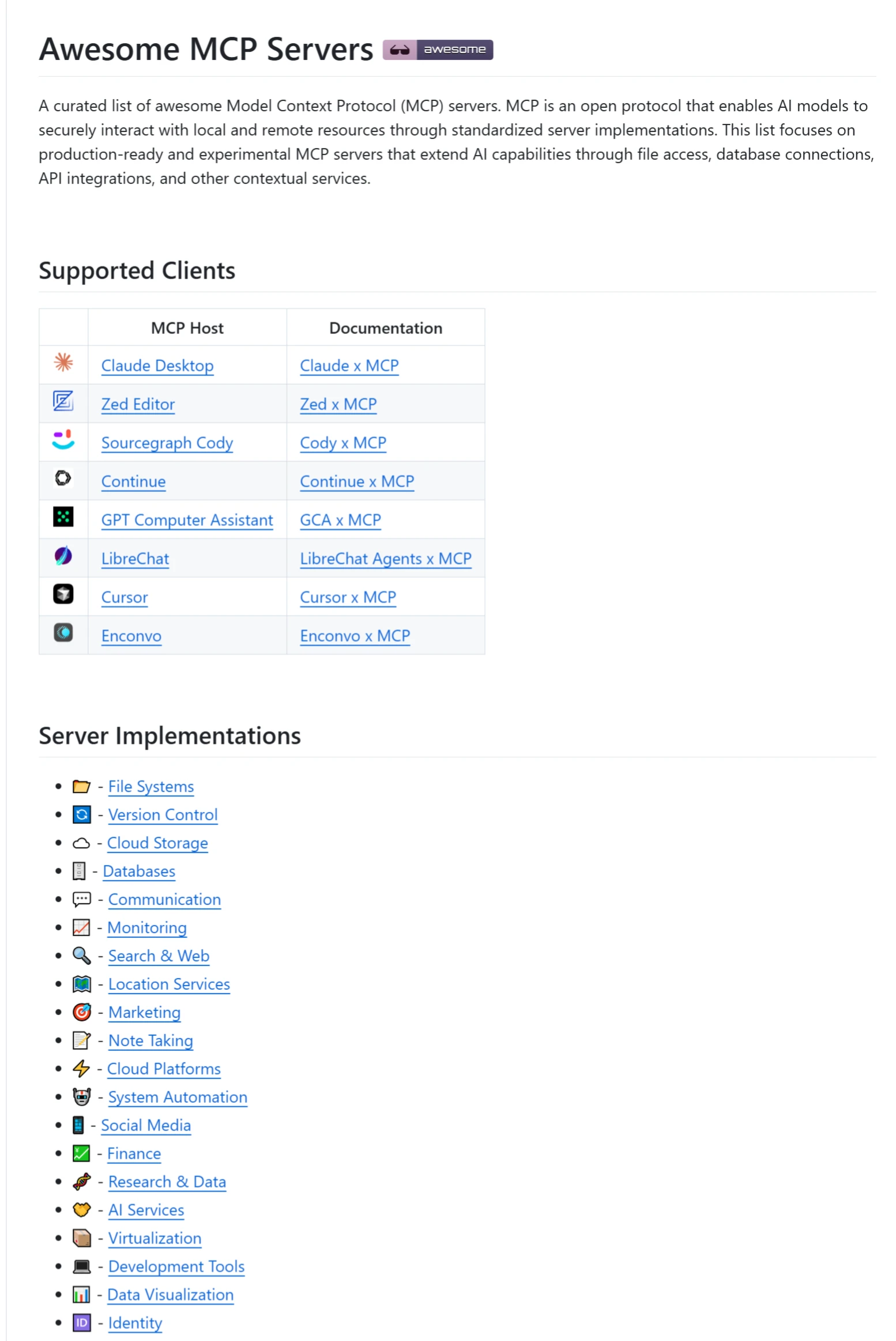Image resolution: width=896 pixels, height=1341 pixels.
Task: Follow the LibreChat Agents x MCP link
Action: tap(385, 559)
